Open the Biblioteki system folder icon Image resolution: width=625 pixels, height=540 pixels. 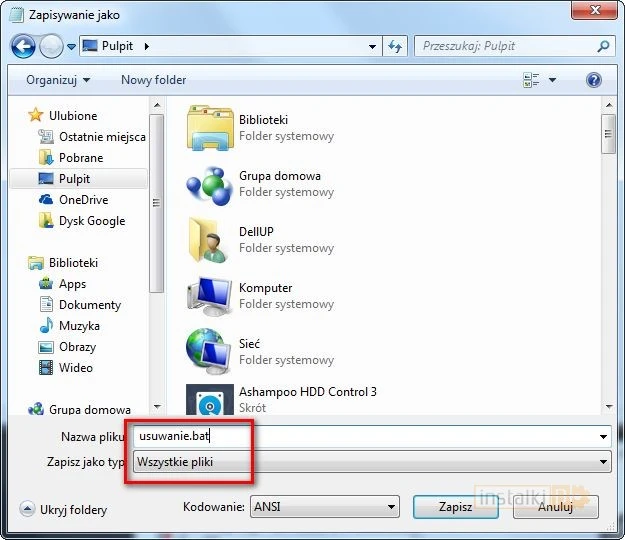(x=209, y=128)
